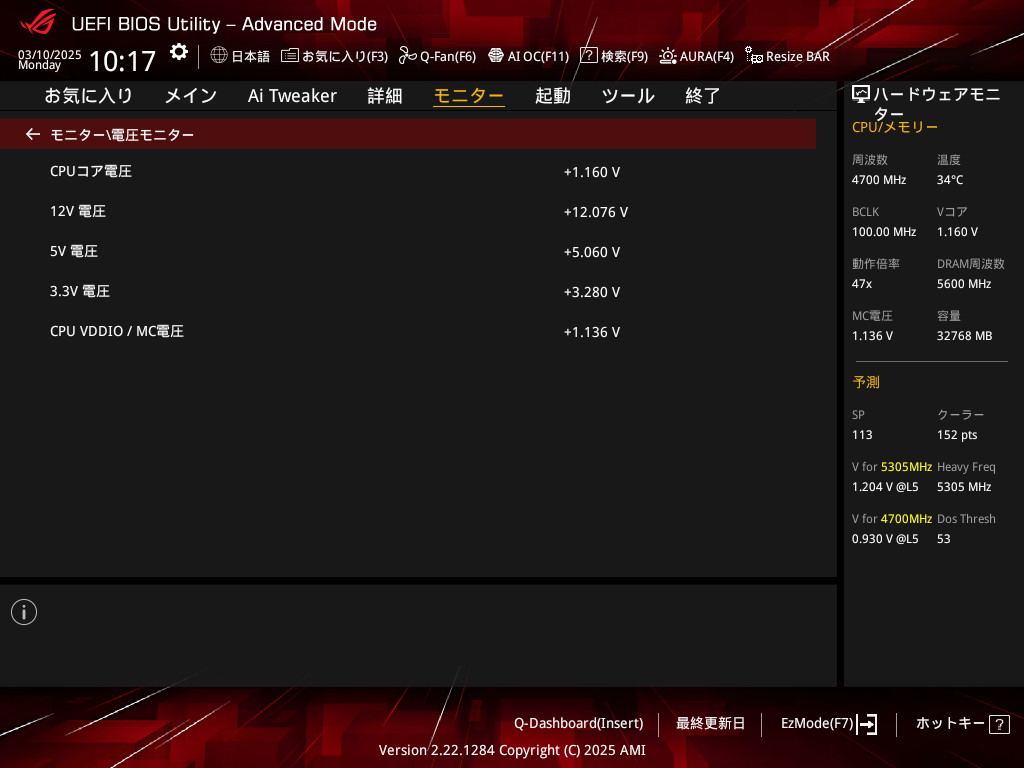Click the hotkey question mark box

pos(999,724)
